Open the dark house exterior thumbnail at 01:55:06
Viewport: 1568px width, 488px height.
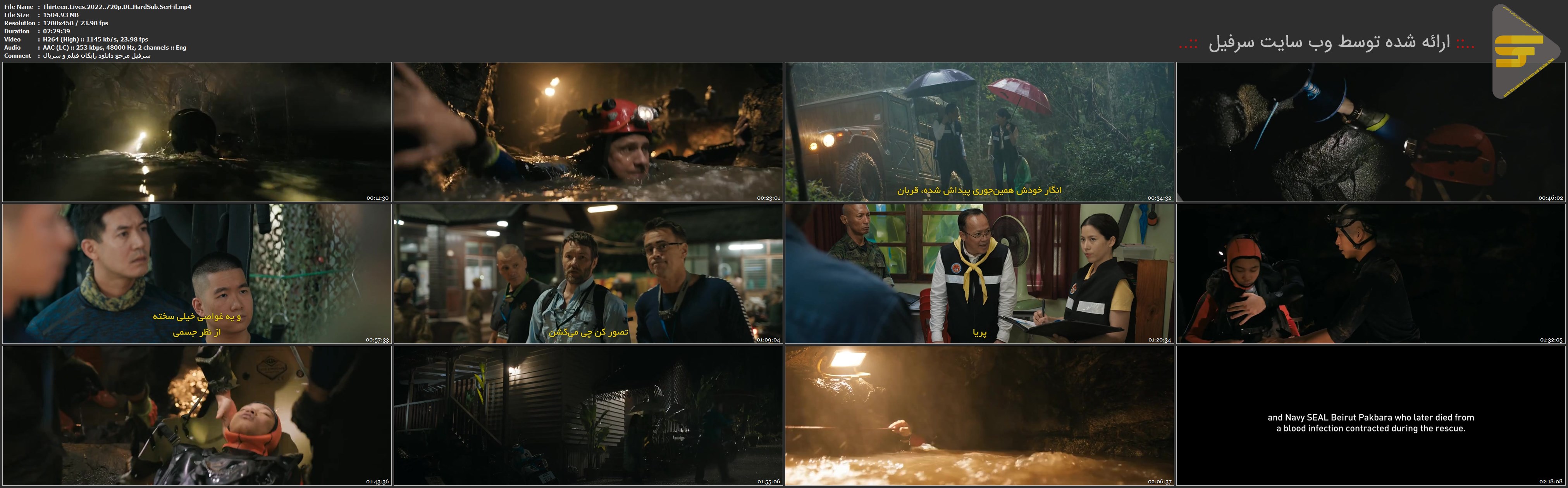588,416
